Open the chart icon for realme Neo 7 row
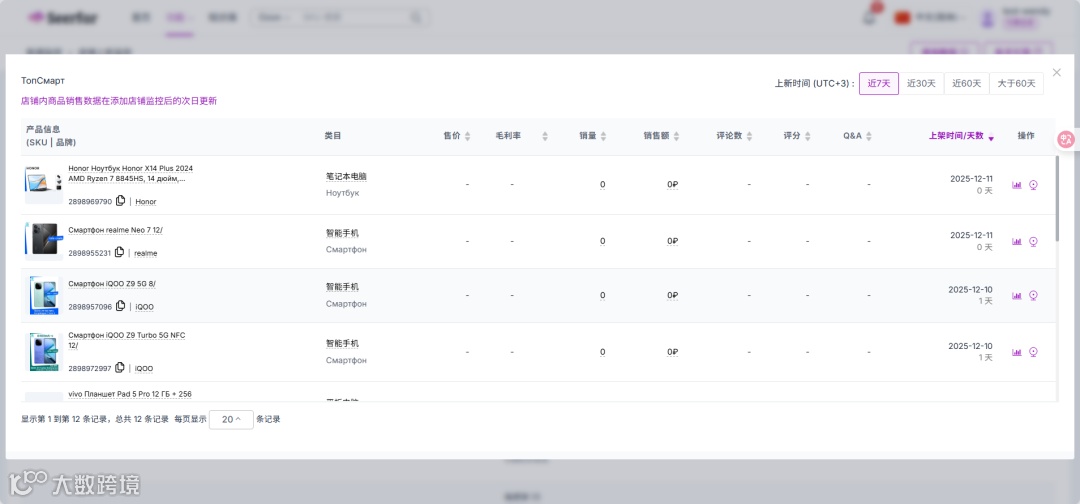The height and width of the screenshot is (504, 1080). pyautogui.click(x=1017, y=241)
